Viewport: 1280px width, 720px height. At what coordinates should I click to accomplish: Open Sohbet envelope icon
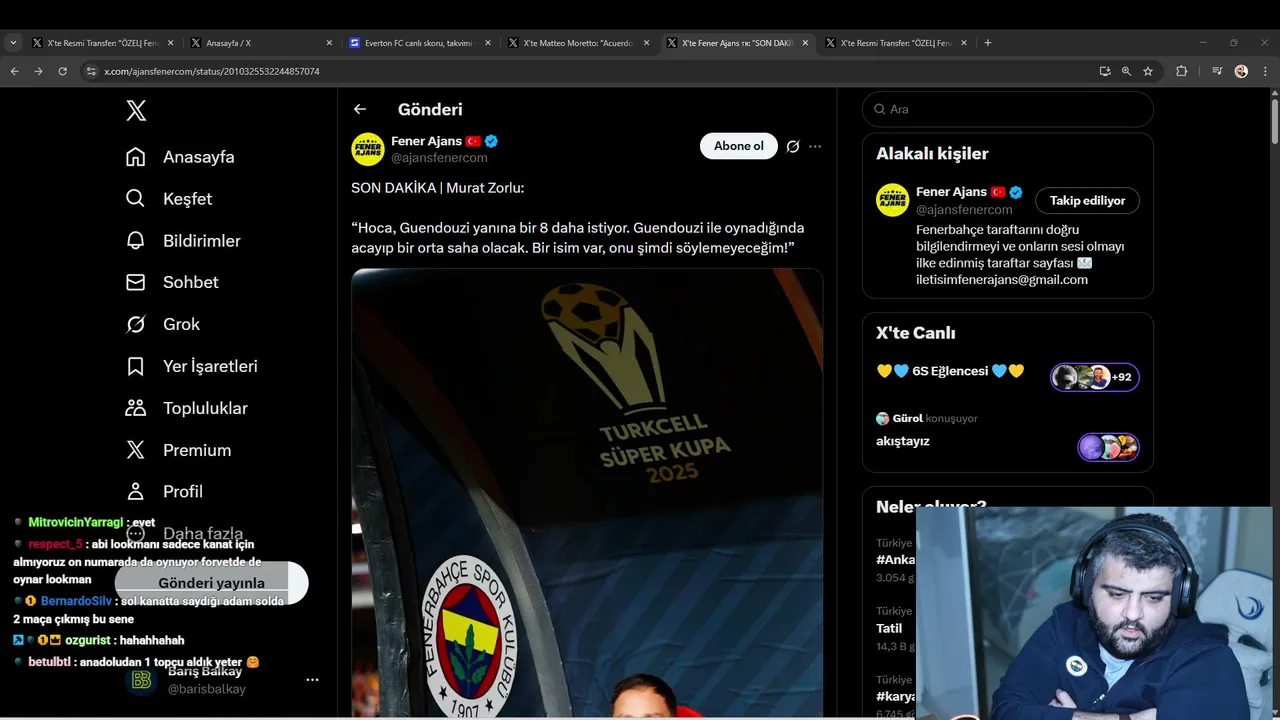point(136,283)
